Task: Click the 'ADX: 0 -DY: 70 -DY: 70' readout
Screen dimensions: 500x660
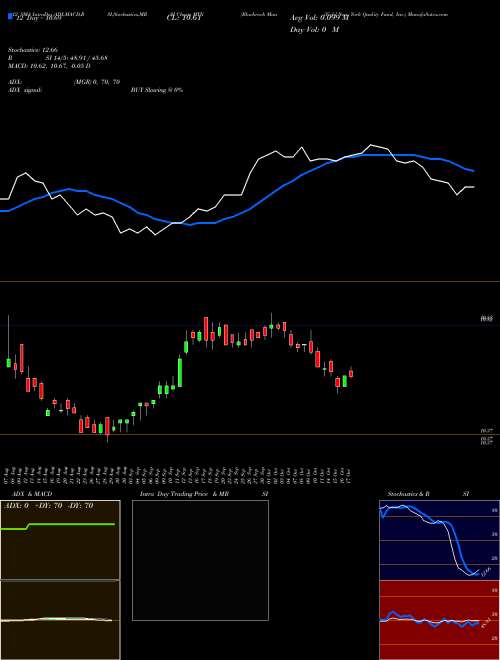Action: click(48, 505)
